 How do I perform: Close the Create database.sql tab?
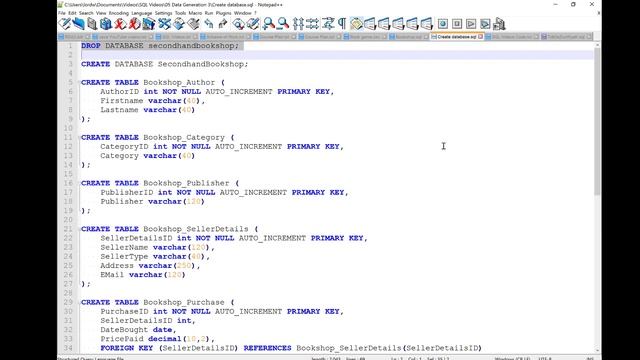click(481, 37)
